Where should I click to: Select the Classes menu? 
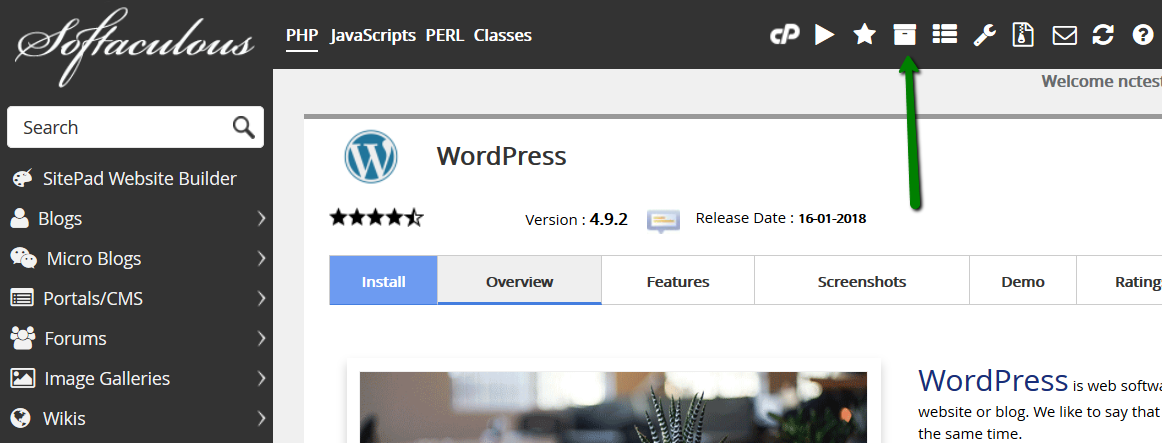pyautogui.click(x=502, y=36)
